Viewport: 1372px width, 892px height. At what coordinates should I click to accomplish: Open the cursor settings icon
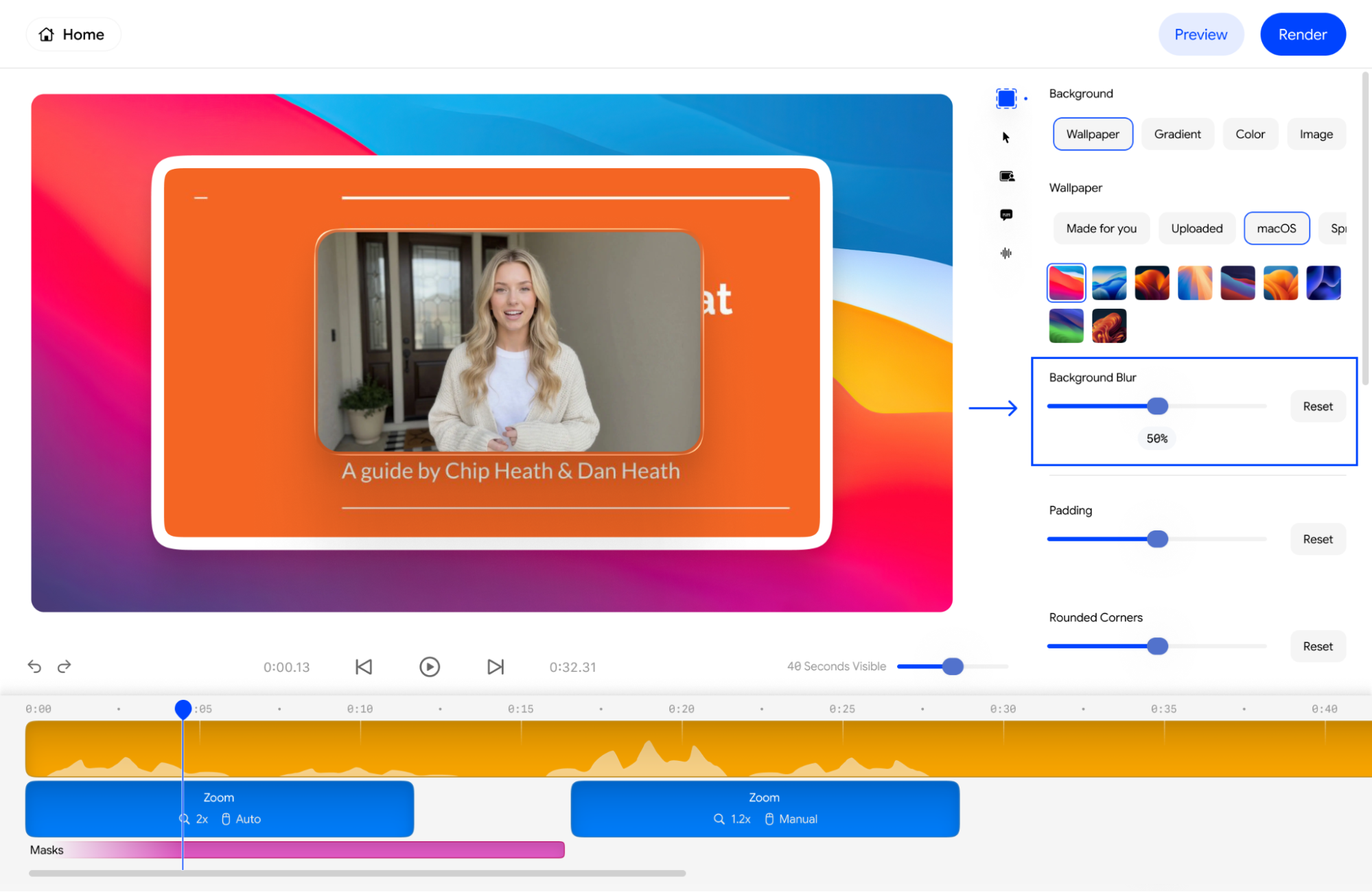point(1006,137)
